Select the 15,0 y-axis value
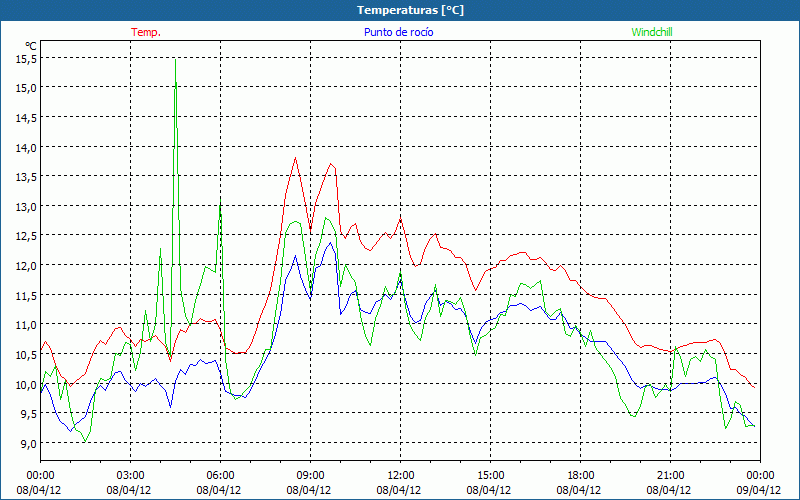The height and width of the screenshot is (500, 800). [x=27, y=88]
